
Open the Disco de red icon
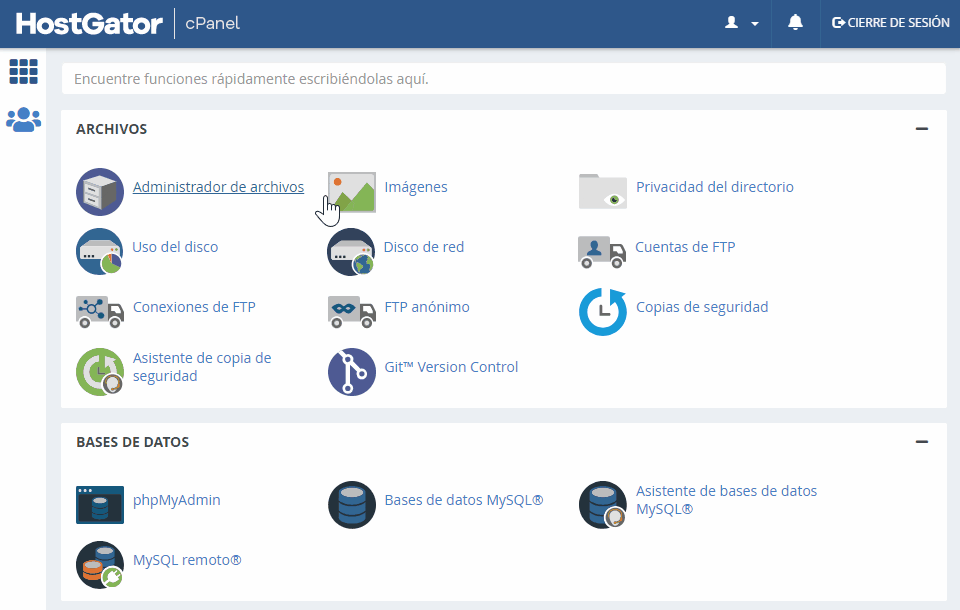(351, 252)
